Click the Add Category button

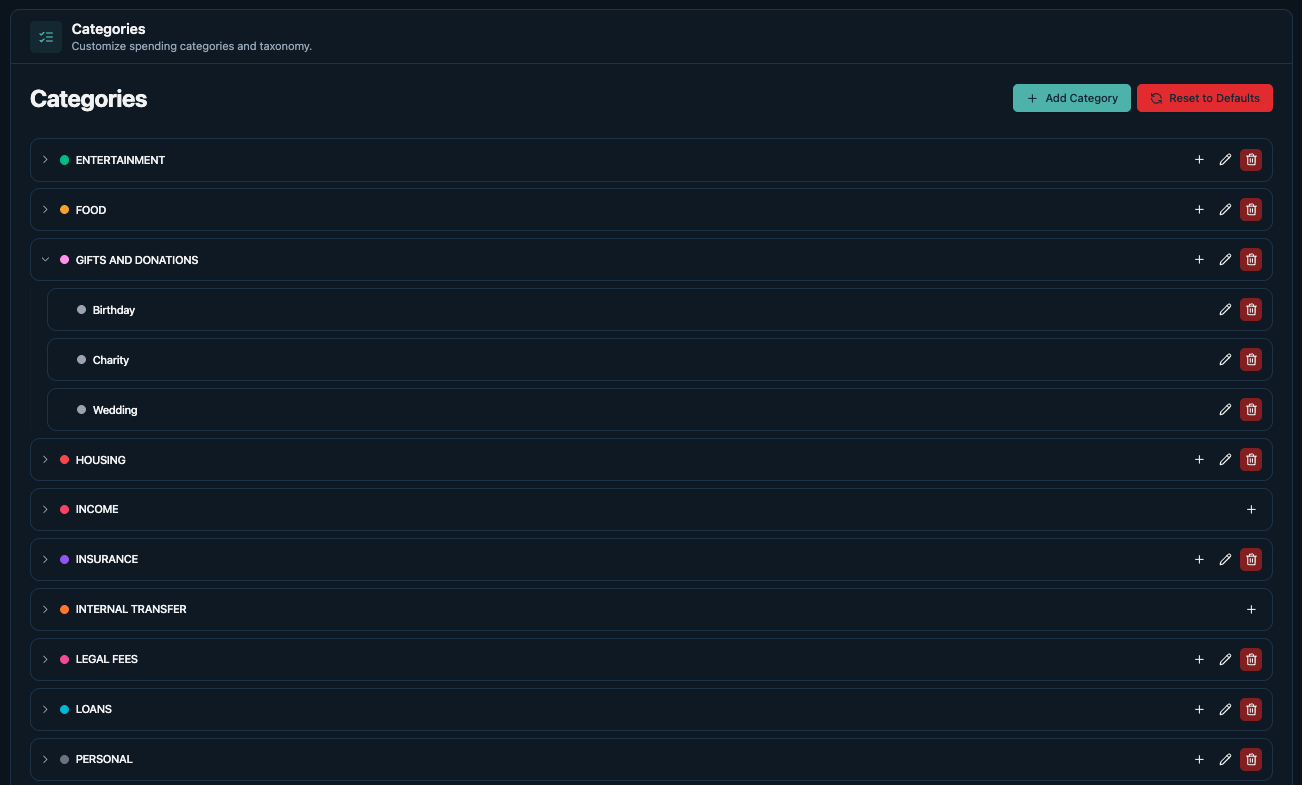tap(1071, 98)
